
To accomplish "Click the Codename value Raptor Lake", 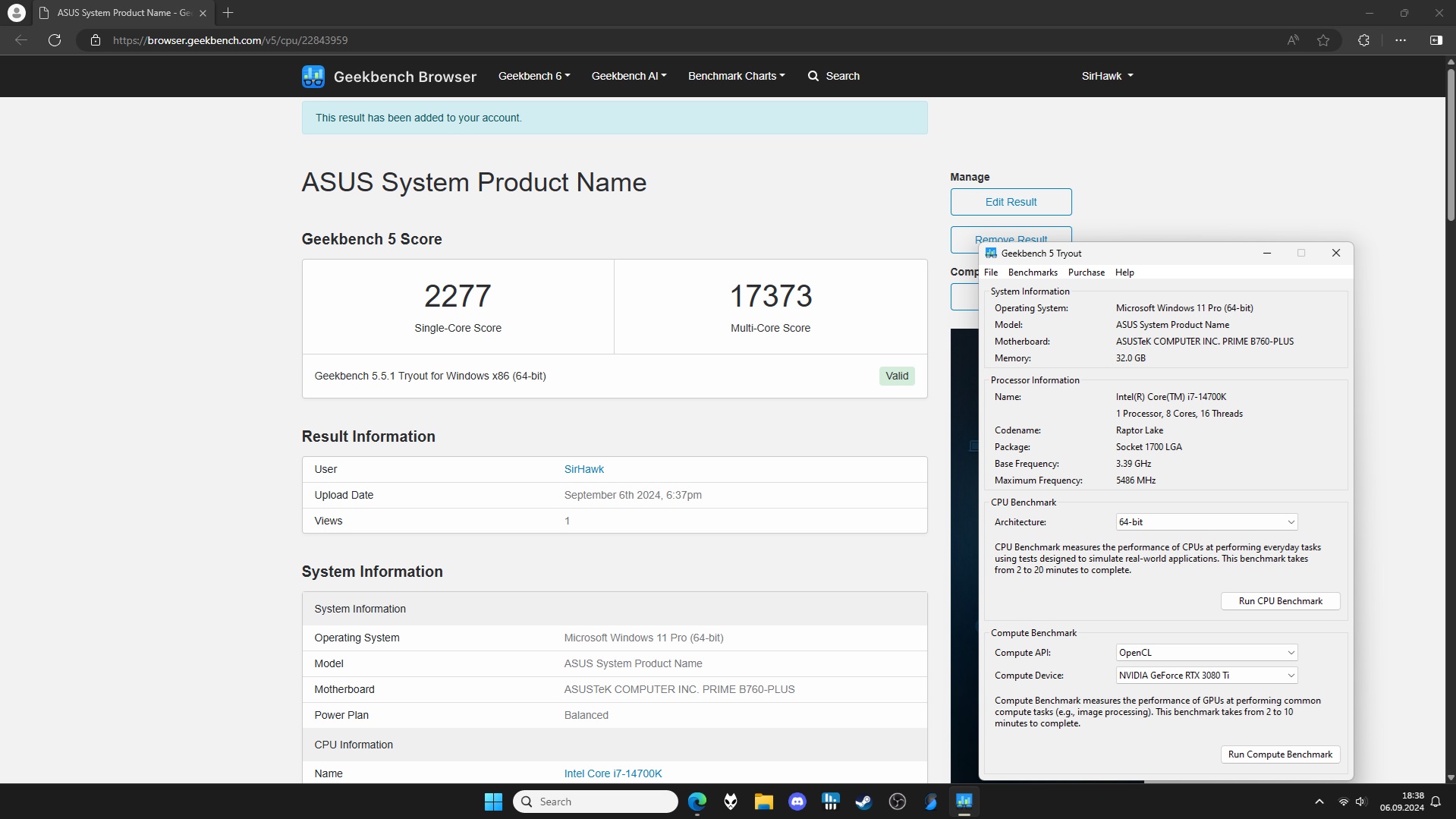I will (1139, 430).
